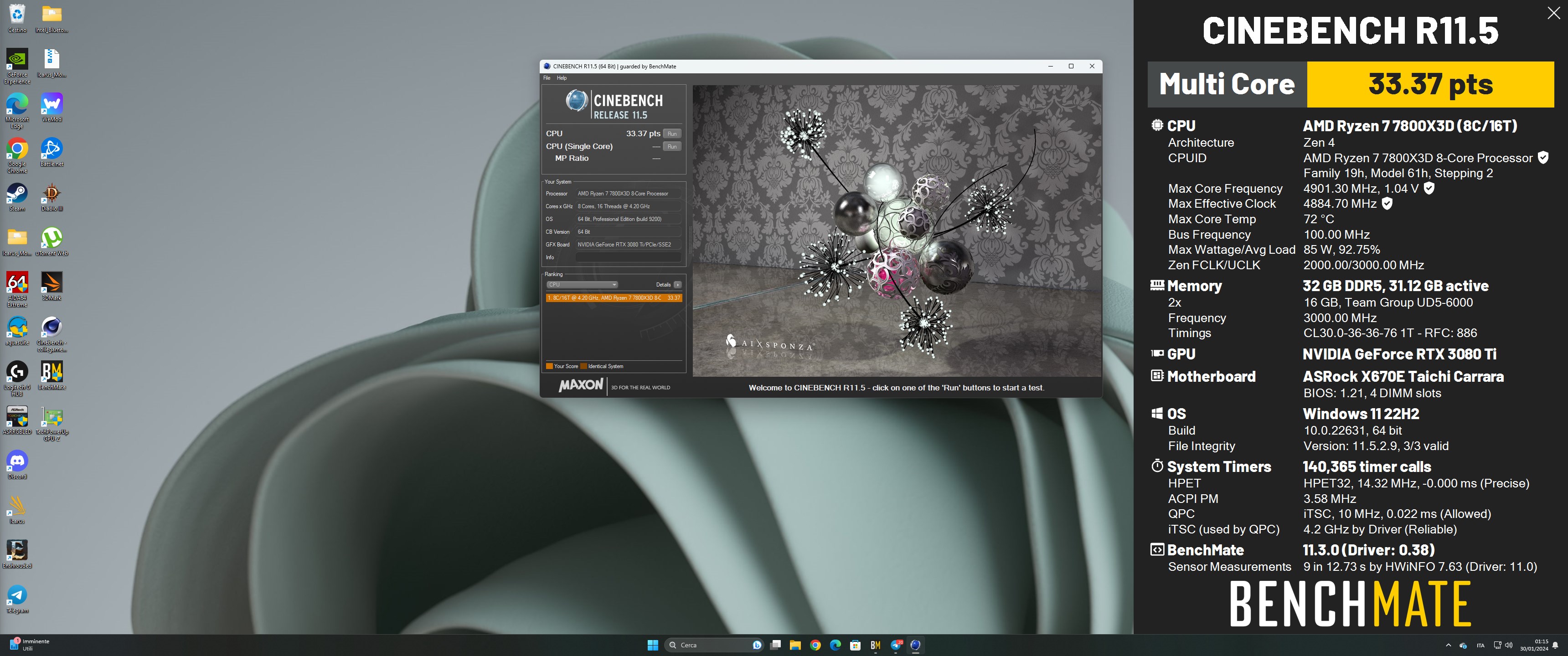Click the ranking Details arrow button
Viewport: 1568px width, 656px height.
(x=677, y=285)
